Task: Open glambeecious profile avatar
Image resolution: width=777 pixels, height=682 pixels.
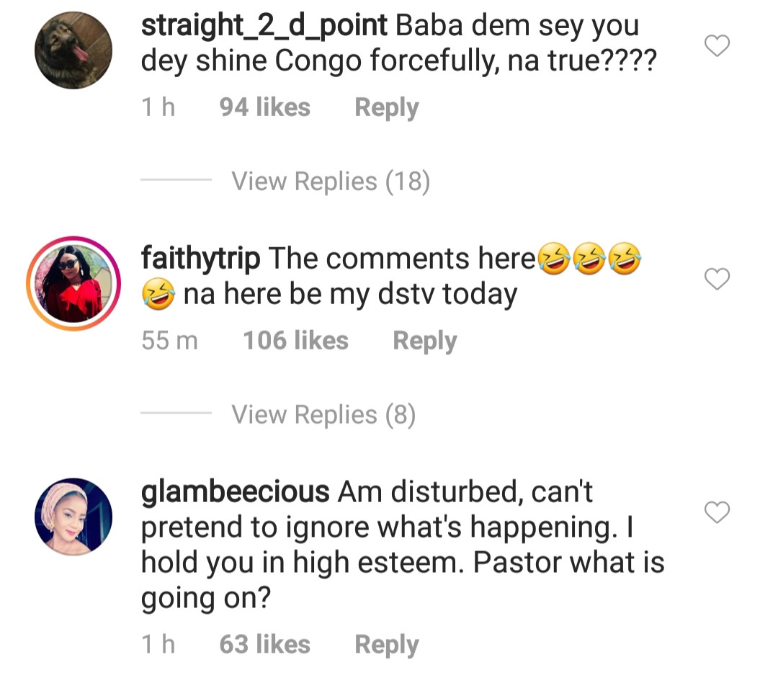Action: [x=73, y=516]
